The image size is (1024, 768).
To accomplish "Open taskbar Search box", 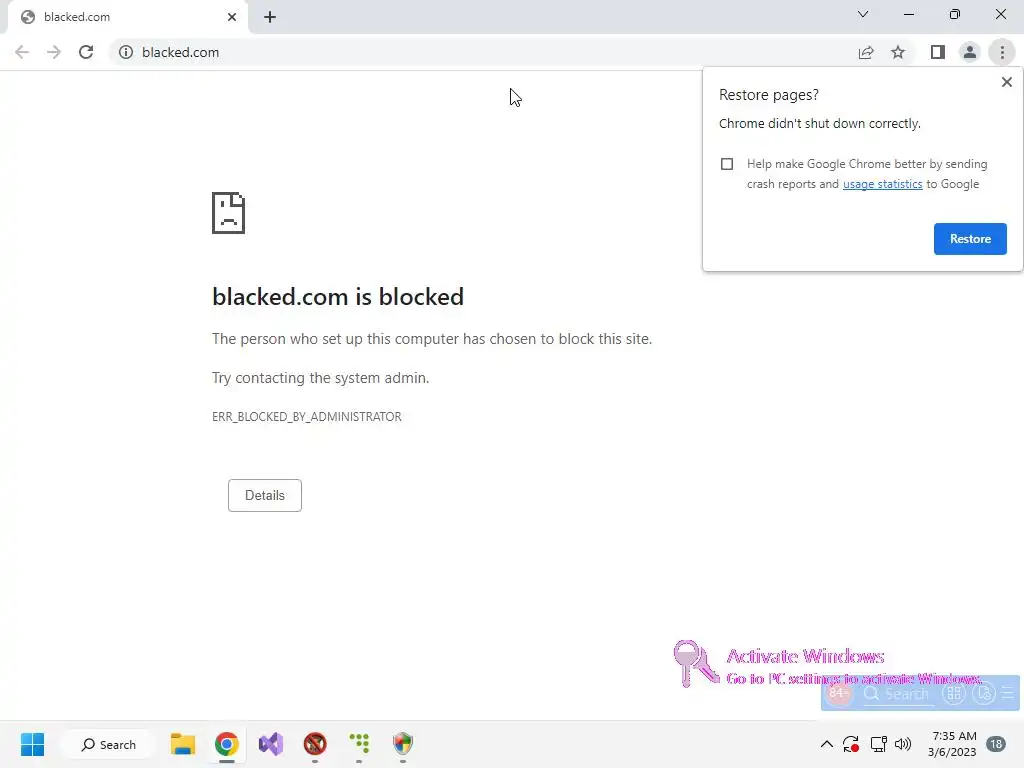I will pos(108,744).
